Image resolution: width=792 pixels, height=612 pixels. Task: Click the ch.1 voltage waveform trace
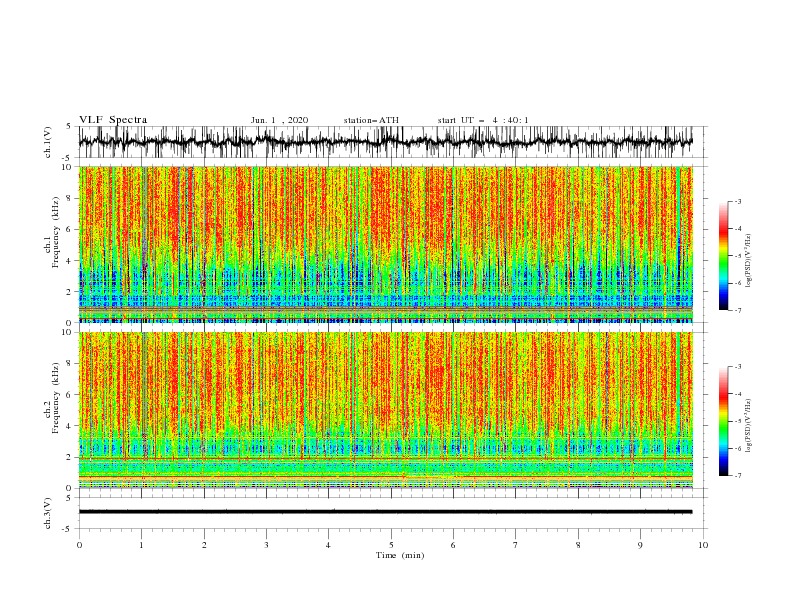[x=385, y=141]
